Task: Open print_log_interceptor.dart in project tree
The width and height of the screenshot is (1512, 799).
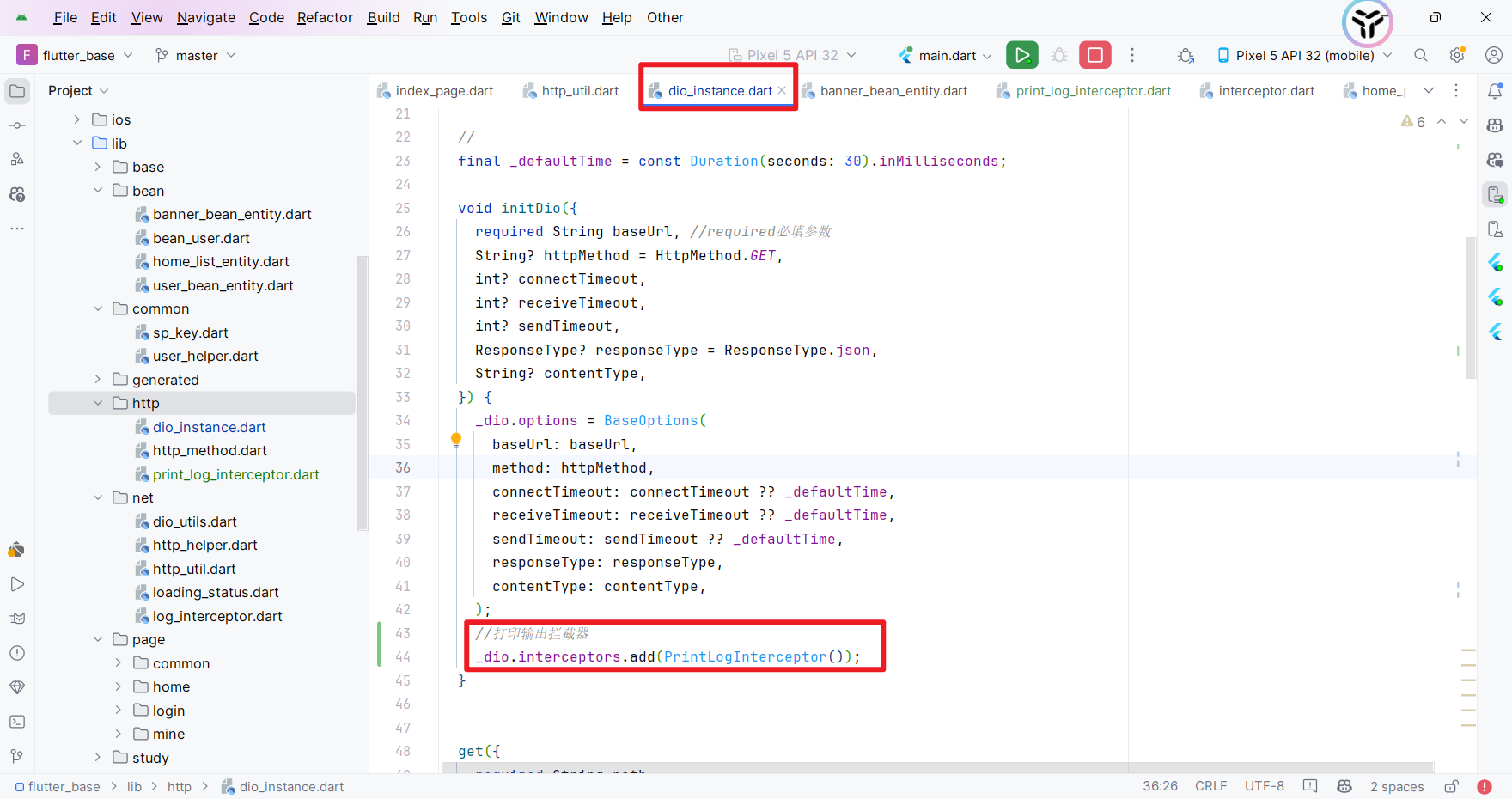Action: pyautogui.click(x=235, y=474)
